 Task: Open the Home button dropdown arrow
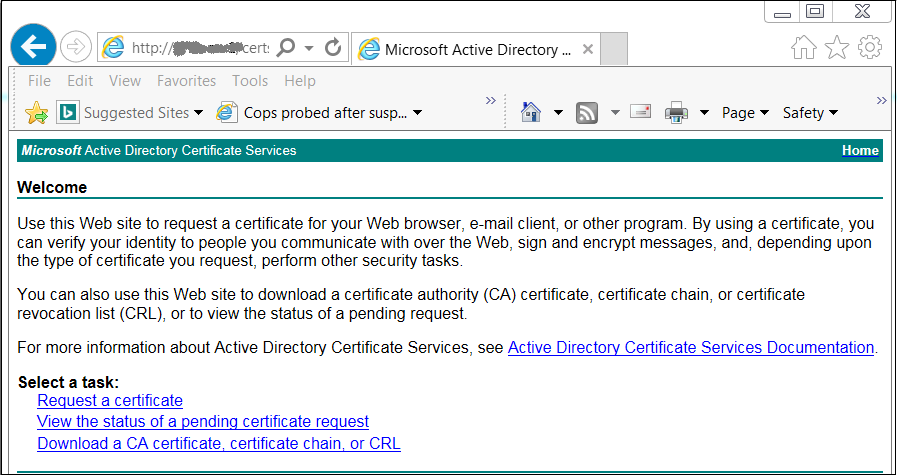click(x=558, y=113)
